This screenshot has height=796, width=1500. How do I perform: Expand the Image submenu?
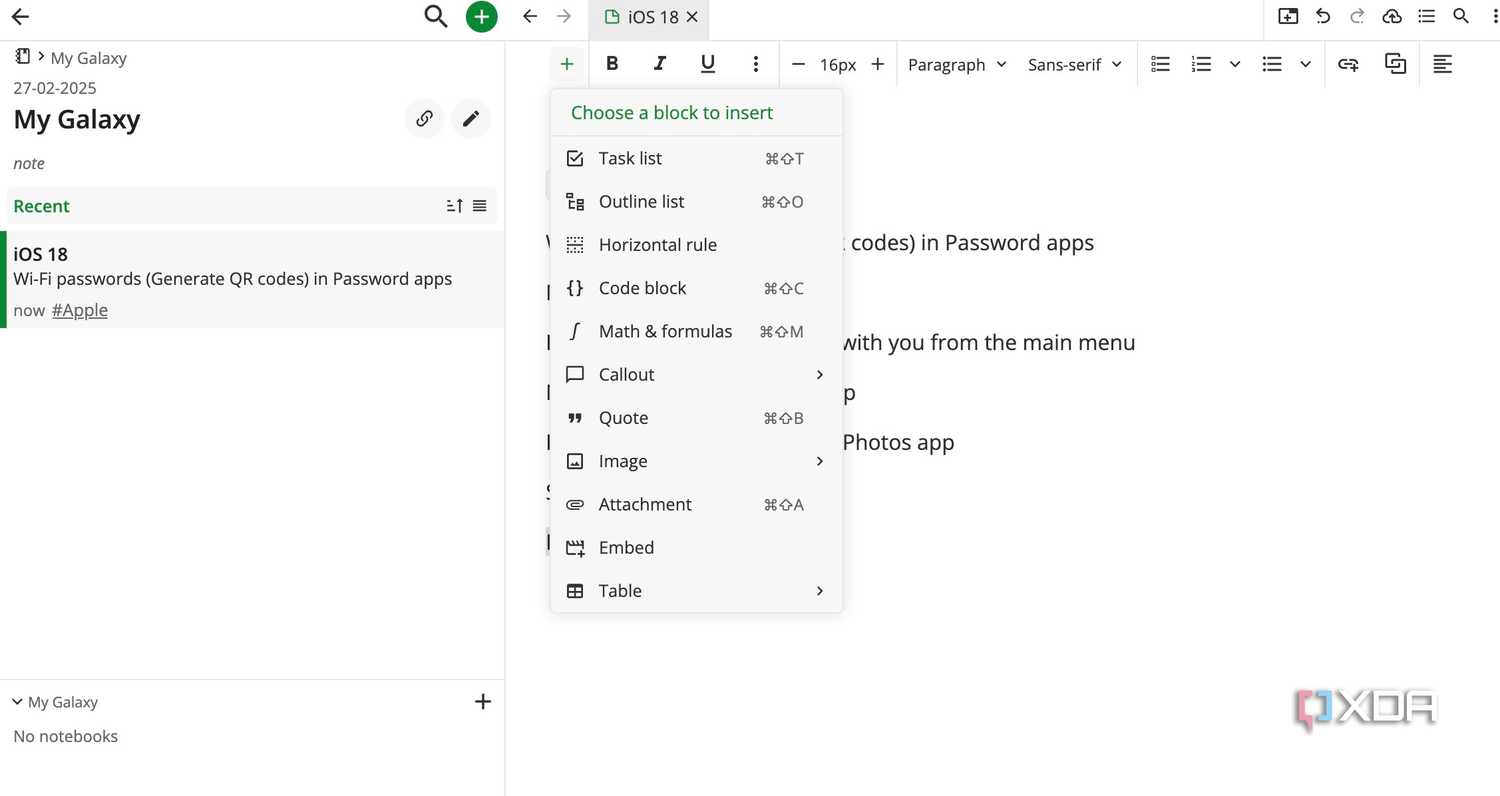(x=696, y=461)
